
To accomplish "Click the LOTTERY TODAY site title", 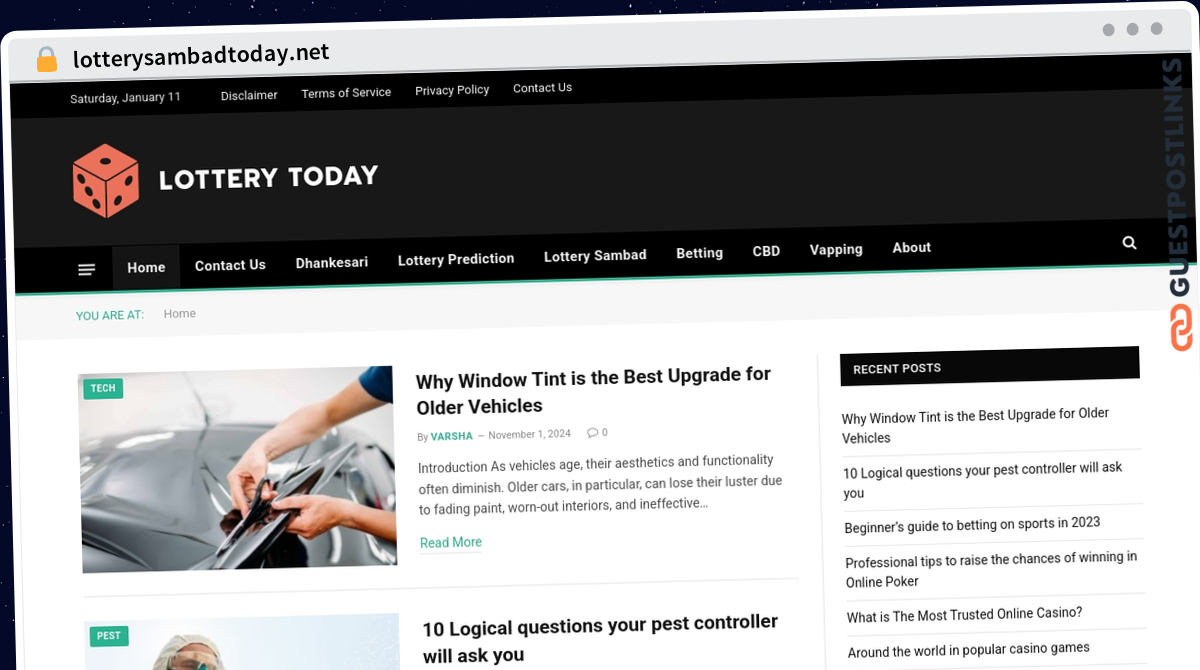I will pyautogui.click(x=268, y=178).
